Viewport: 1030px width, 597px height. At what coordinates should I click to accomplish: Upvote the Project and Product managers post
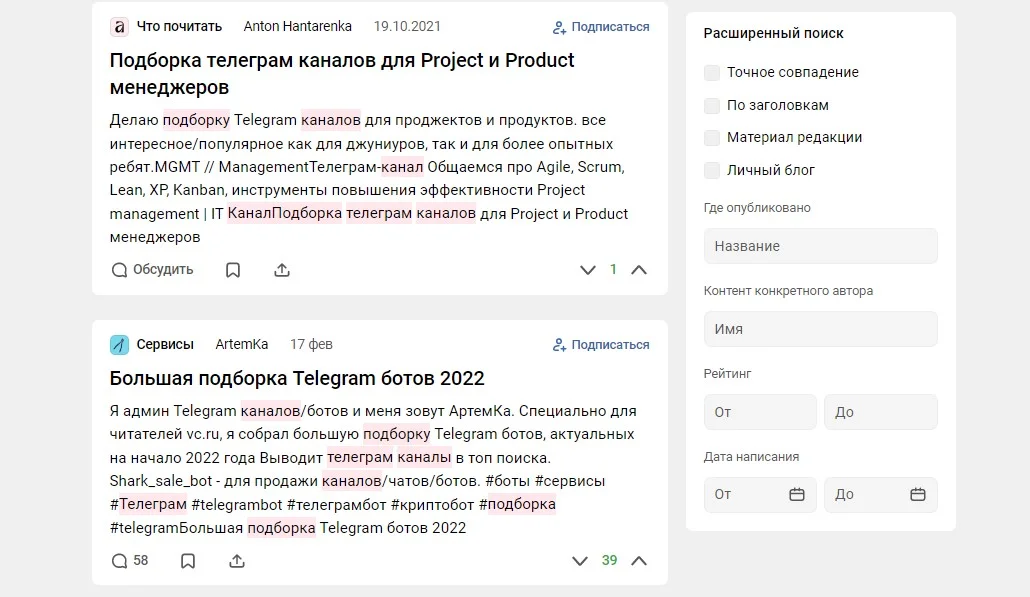(639, 270)
